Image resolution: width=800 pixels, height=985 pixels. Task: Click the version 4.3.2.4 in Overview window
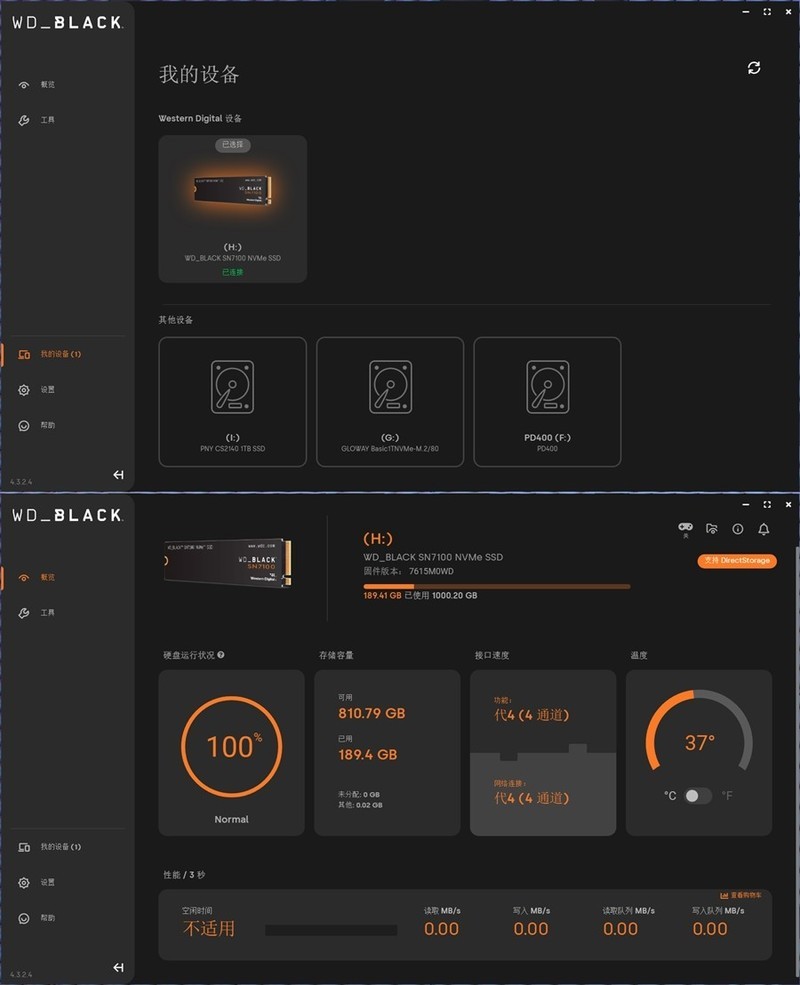(21, 975)
